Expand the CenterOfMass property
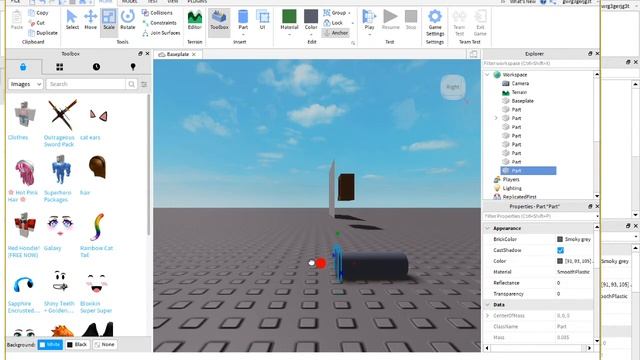640x360 pixels. tap(487, 316)
